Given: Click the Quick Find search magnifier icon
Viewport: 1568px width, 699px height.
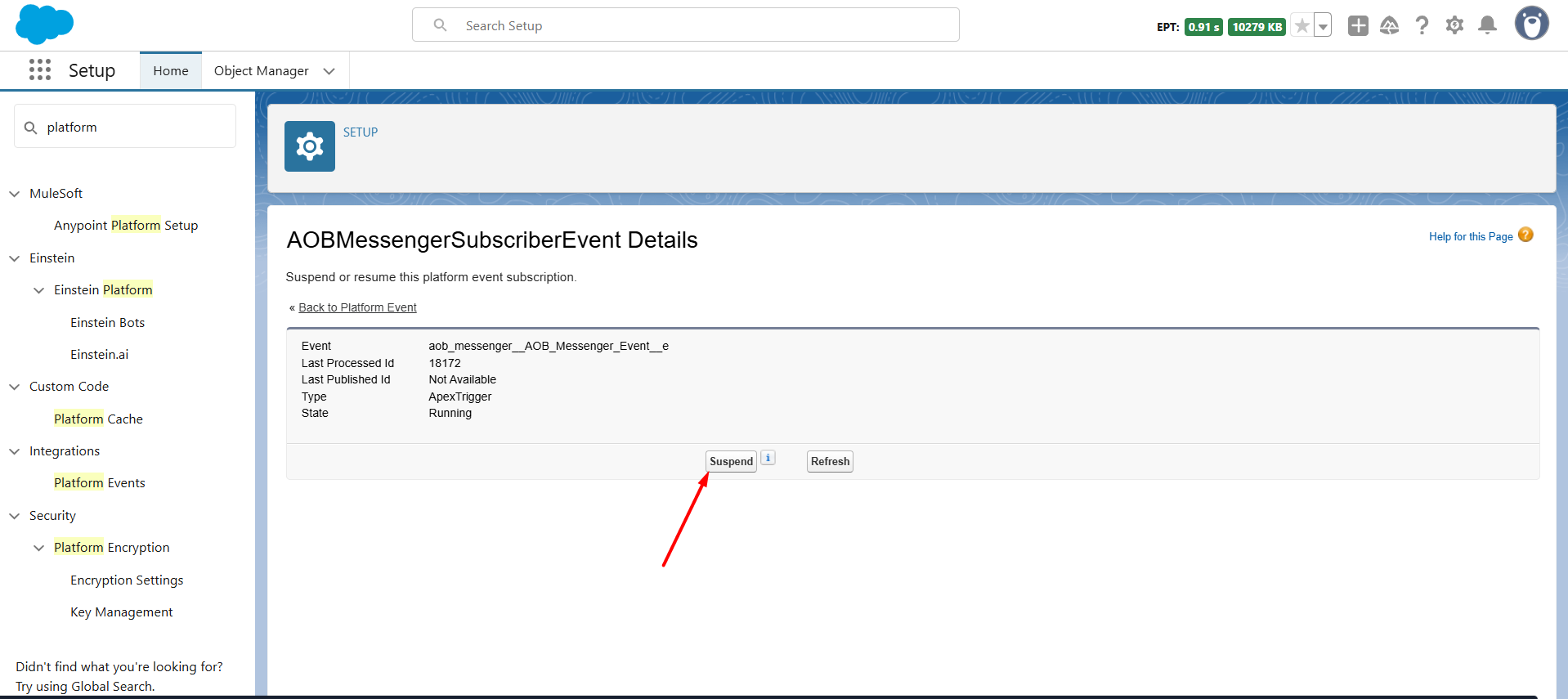Looking at the screenshot, I should (31, 128).
